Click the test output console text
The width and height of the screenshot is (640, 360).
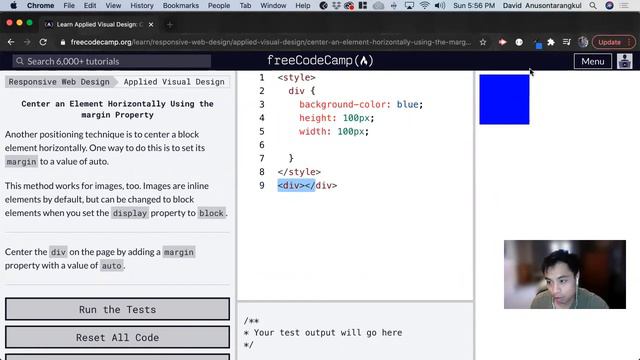(323, 333)
